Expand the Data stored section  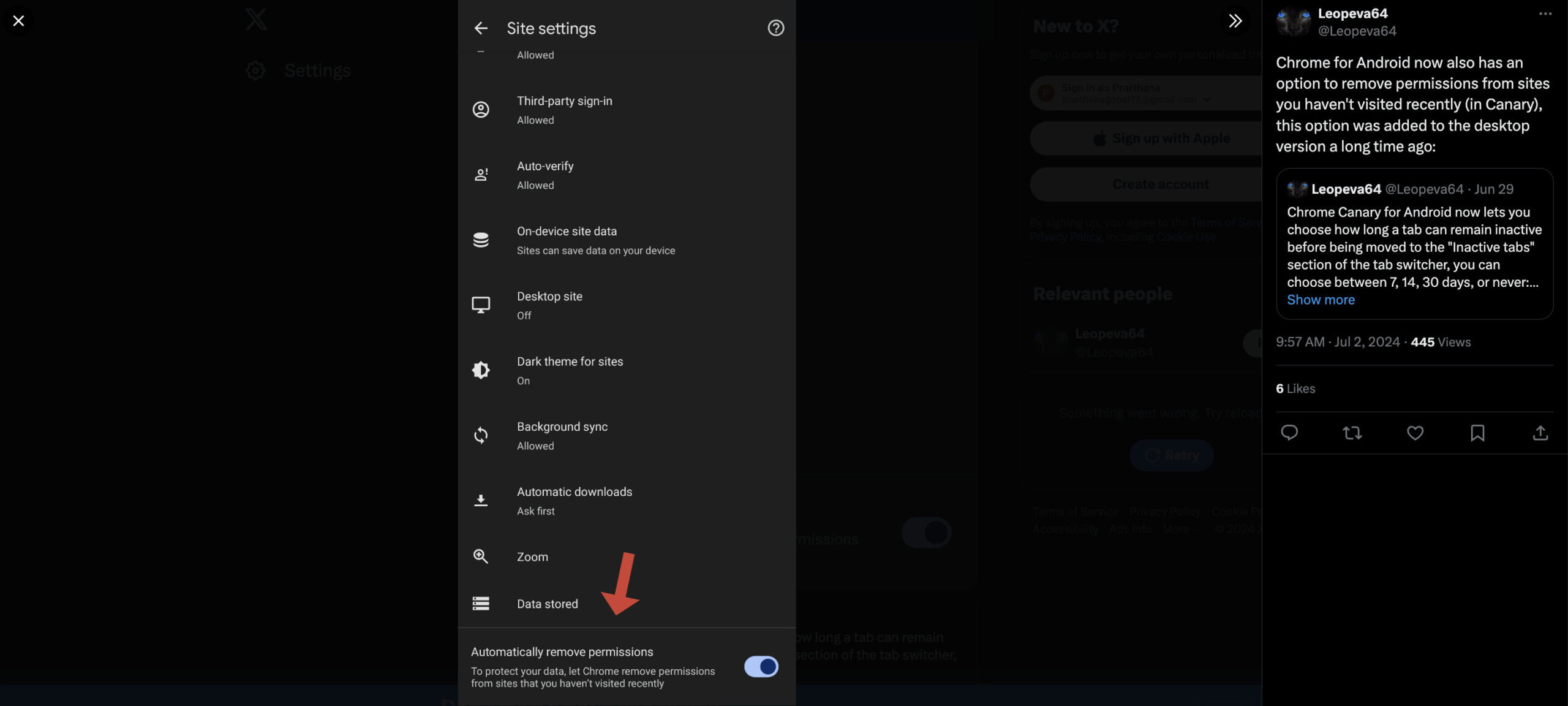click(548, 604)
